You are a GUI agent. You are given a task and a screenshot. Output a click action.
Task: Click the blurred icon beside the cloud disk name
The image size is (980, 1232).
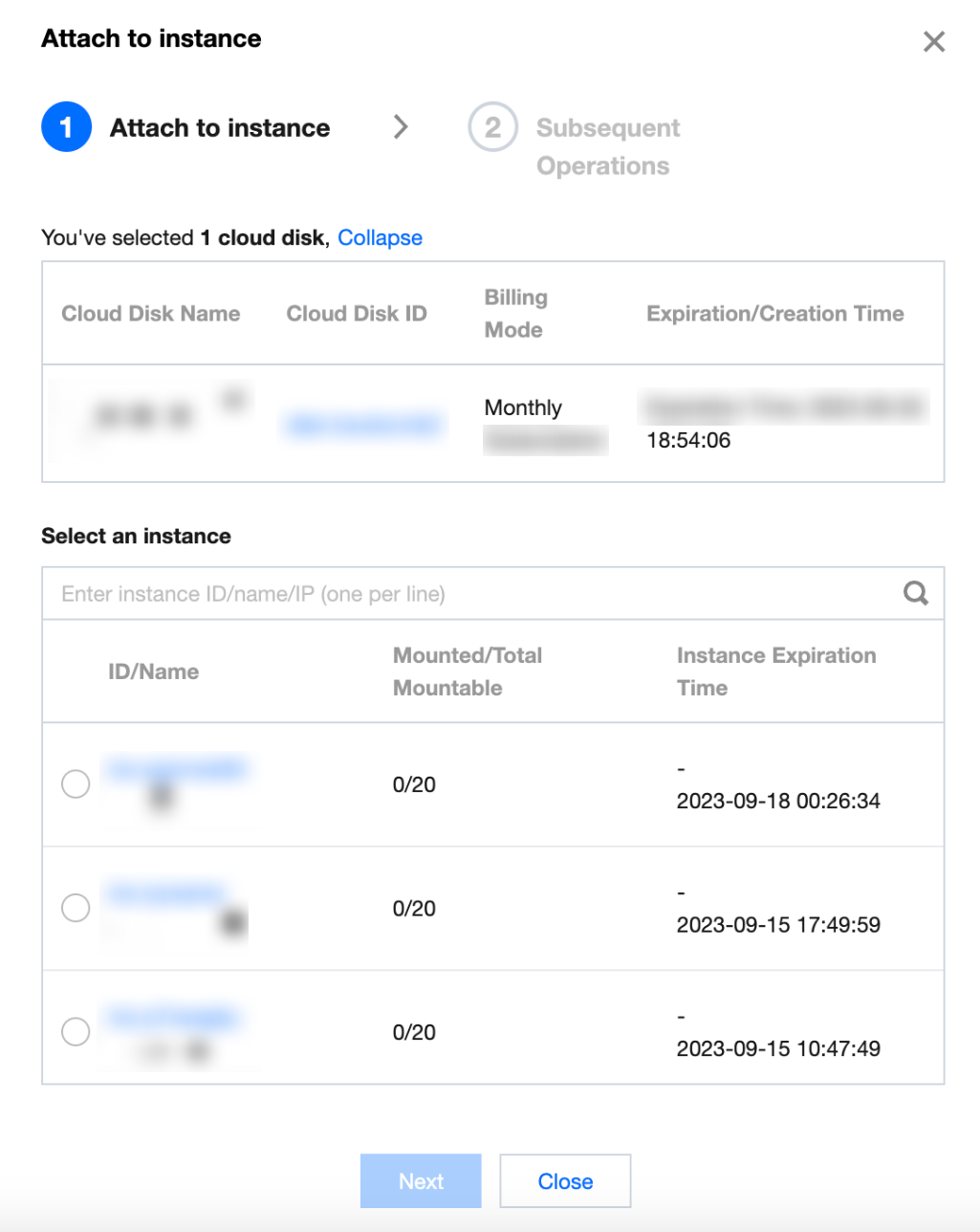point(233,399)
